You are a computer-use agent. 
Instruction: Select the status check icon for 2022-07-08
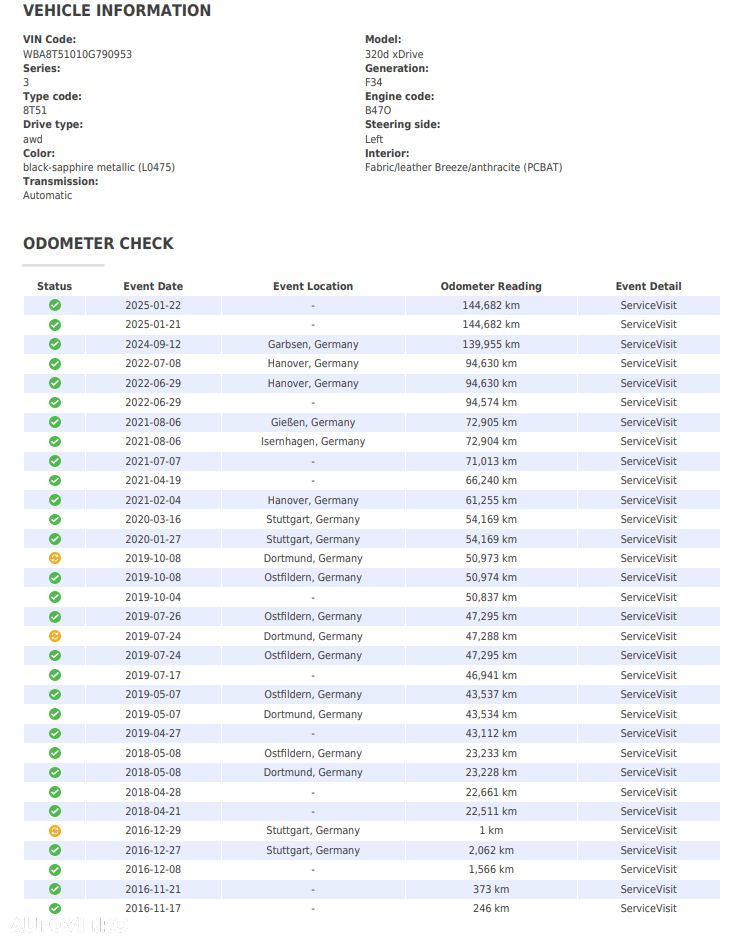55,363
